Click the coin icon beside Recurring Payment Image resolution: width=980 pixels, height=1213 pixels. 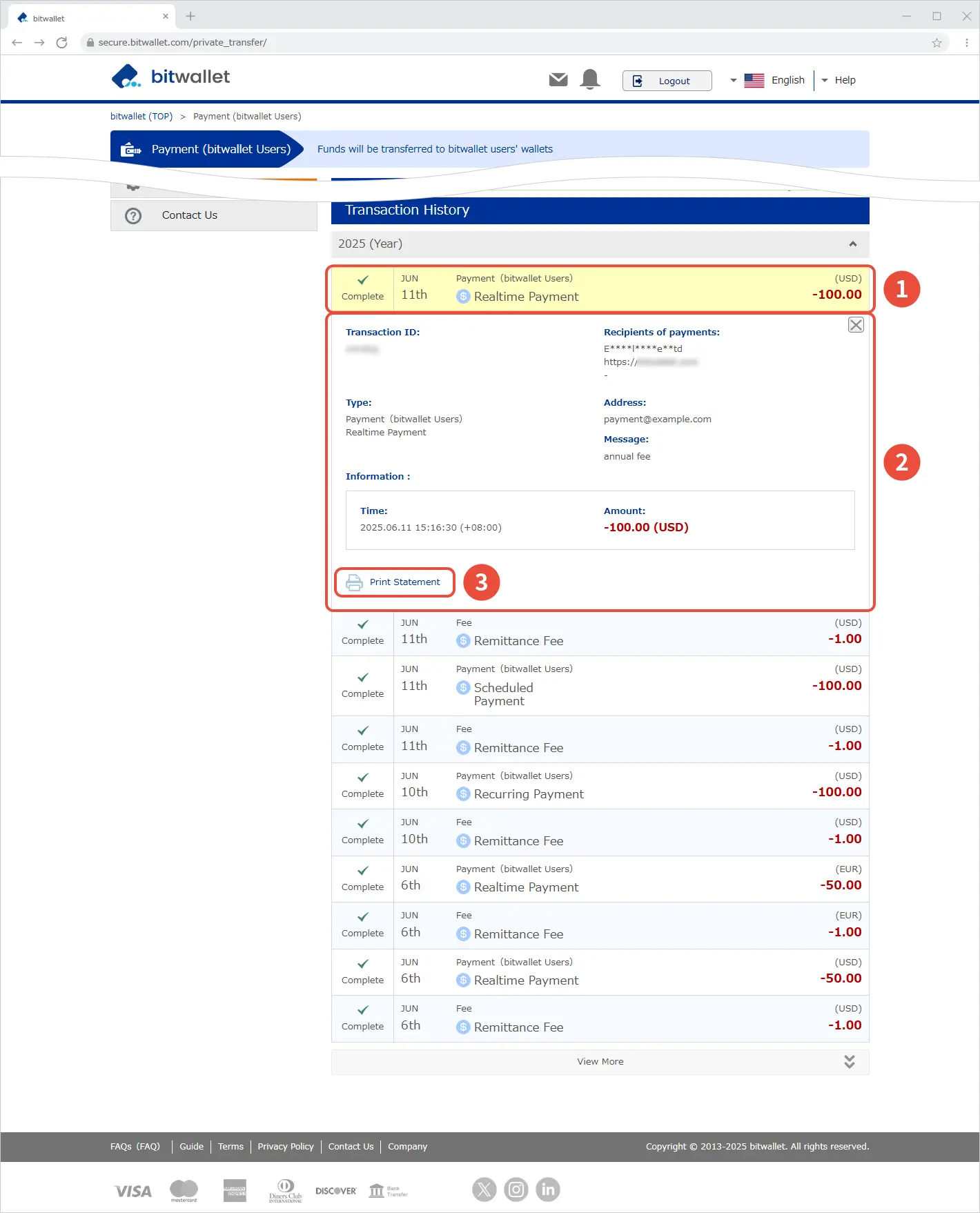click(463, 794)
